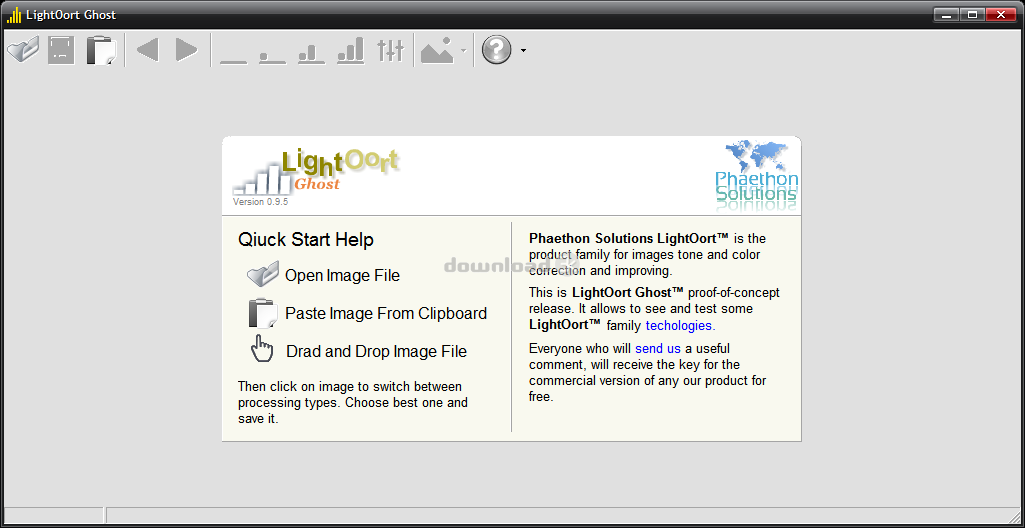Click the landscape image toolbar icon
This screenshot has height=528, width=1025.
[x=437, y=50]
